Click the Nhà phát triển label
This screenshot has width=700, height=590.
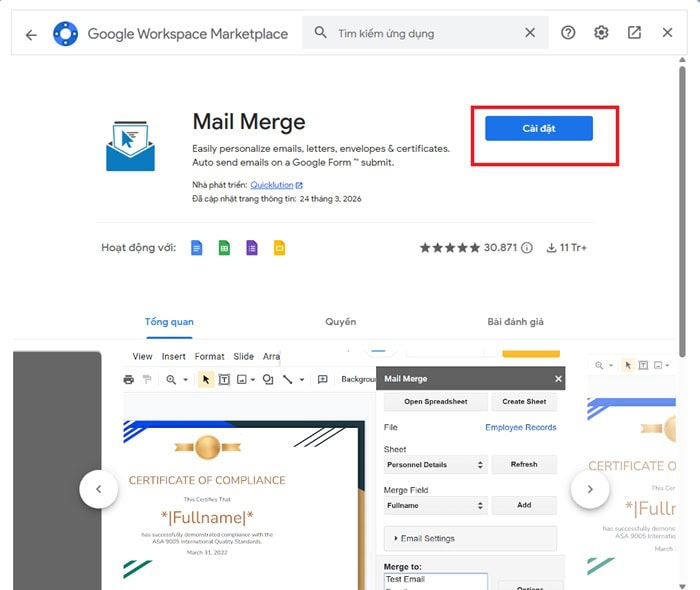coord(219,185)
